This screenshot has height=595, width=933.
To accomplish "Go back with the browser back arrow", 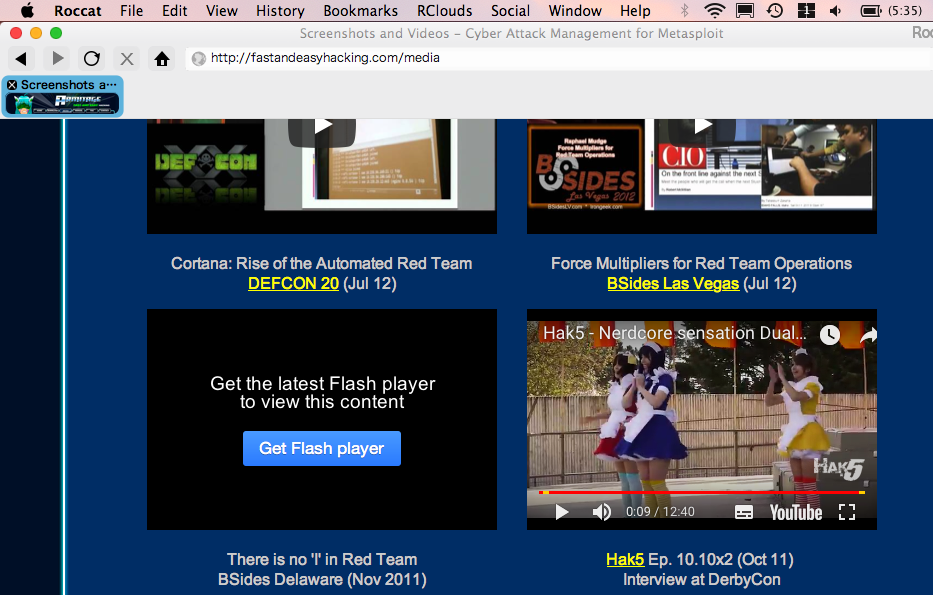I will [21, 58].
